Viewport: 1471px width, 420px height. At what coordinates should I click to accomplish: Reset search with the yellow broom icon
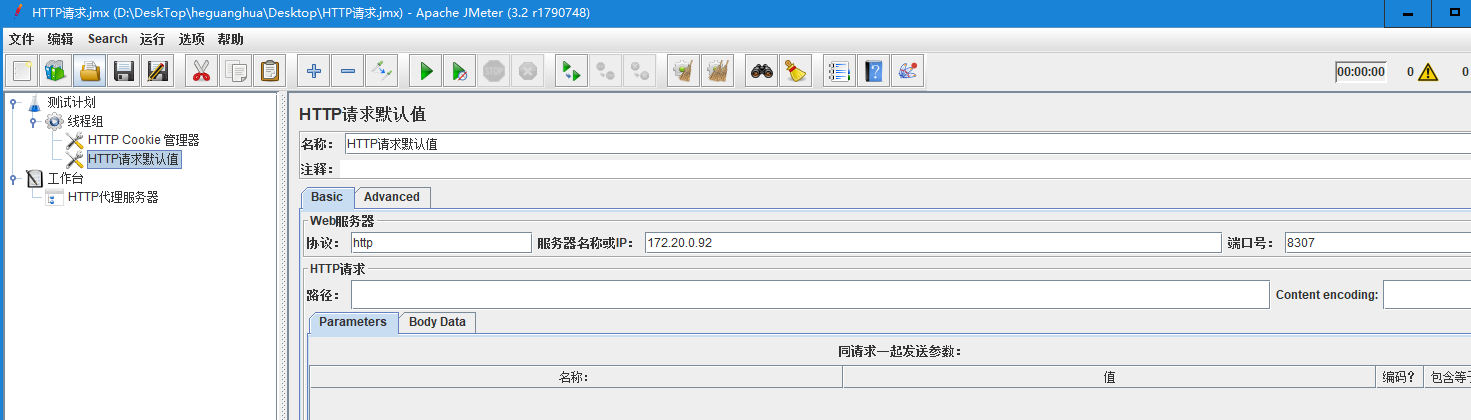(796, 71)
